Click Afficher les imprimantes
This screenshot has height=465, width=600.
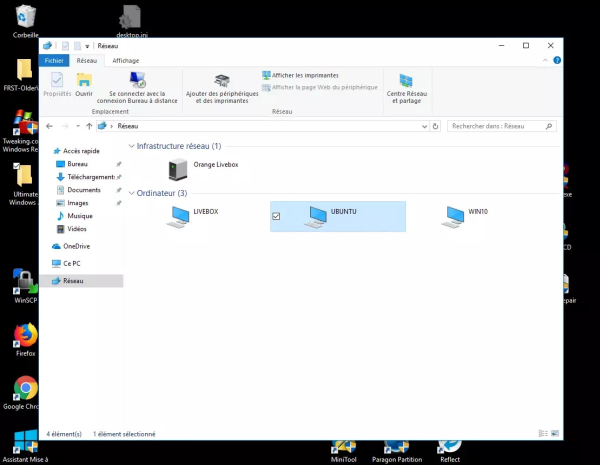300,75
